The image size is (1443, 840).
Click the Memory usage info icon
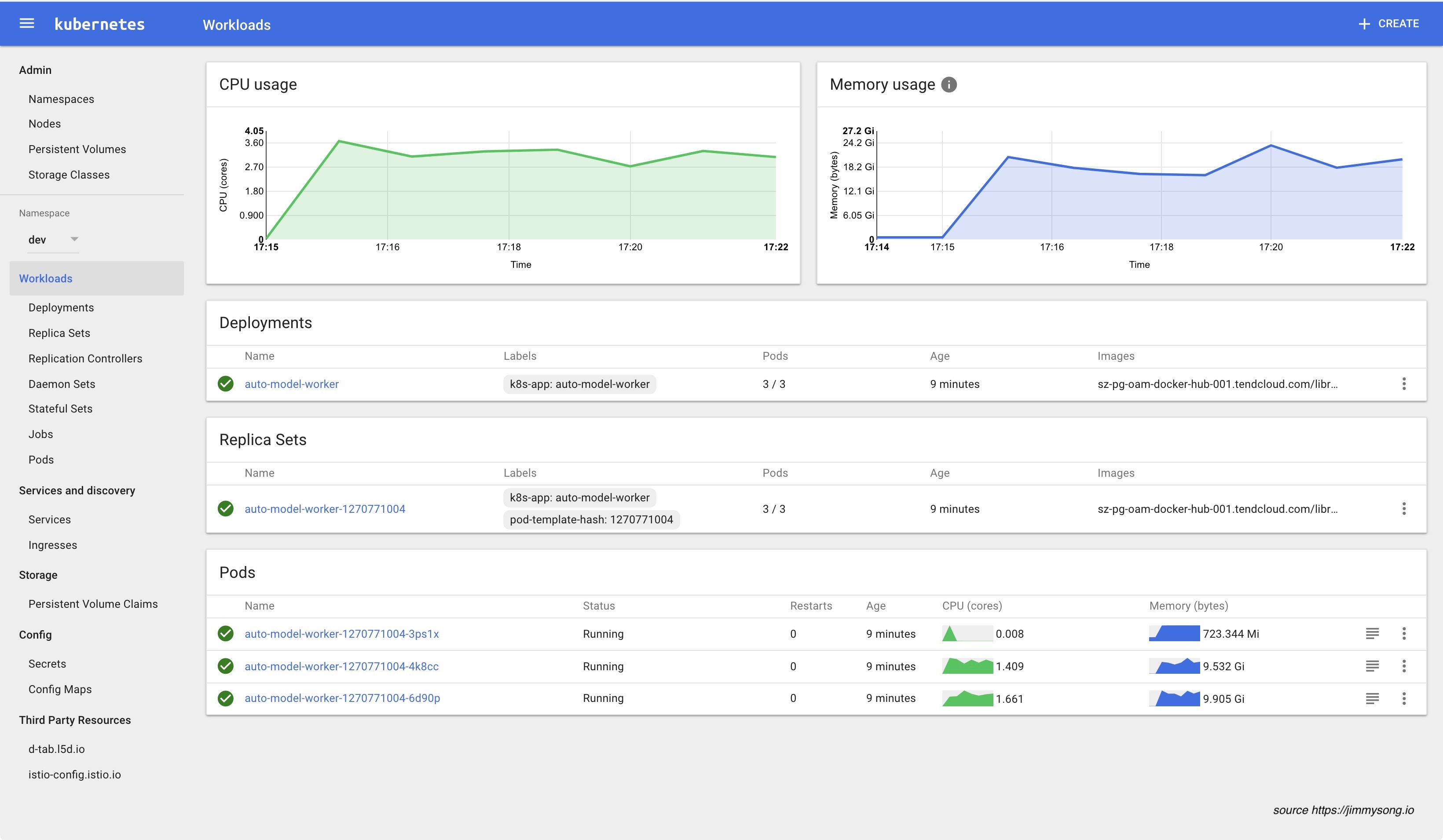point(949,85)
